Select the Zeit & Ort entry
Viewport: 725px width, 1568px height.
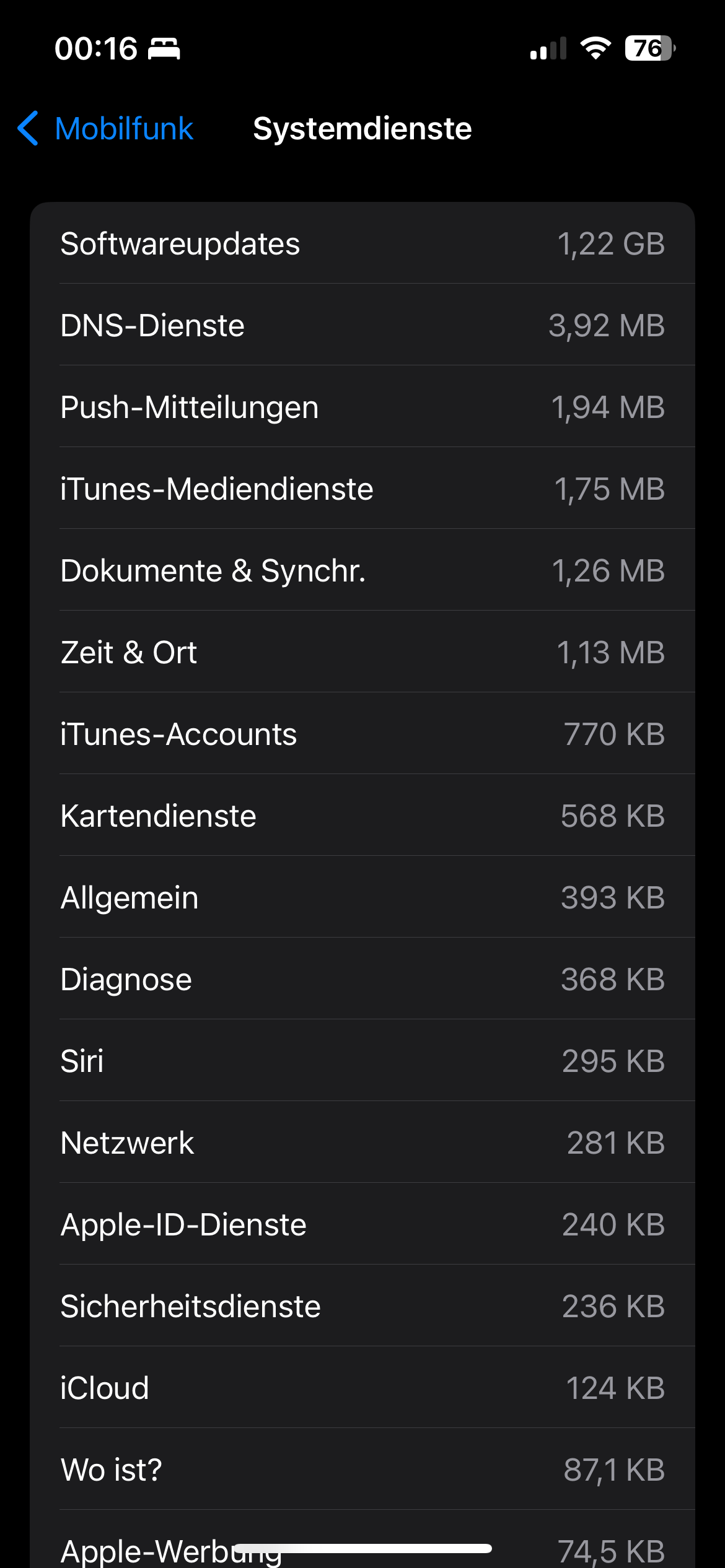click(x=362, y=652)
